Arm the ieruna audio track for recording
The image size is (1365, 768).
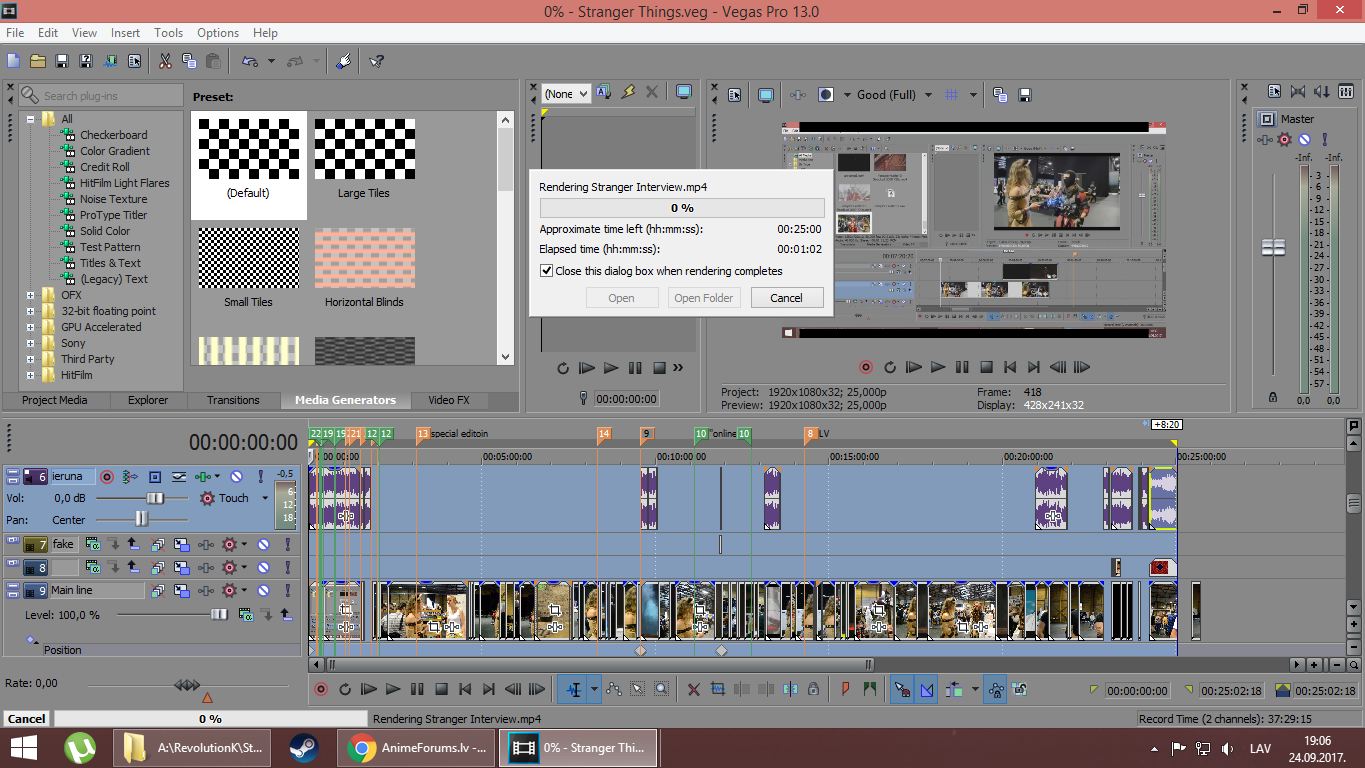(x=107, y=477)
